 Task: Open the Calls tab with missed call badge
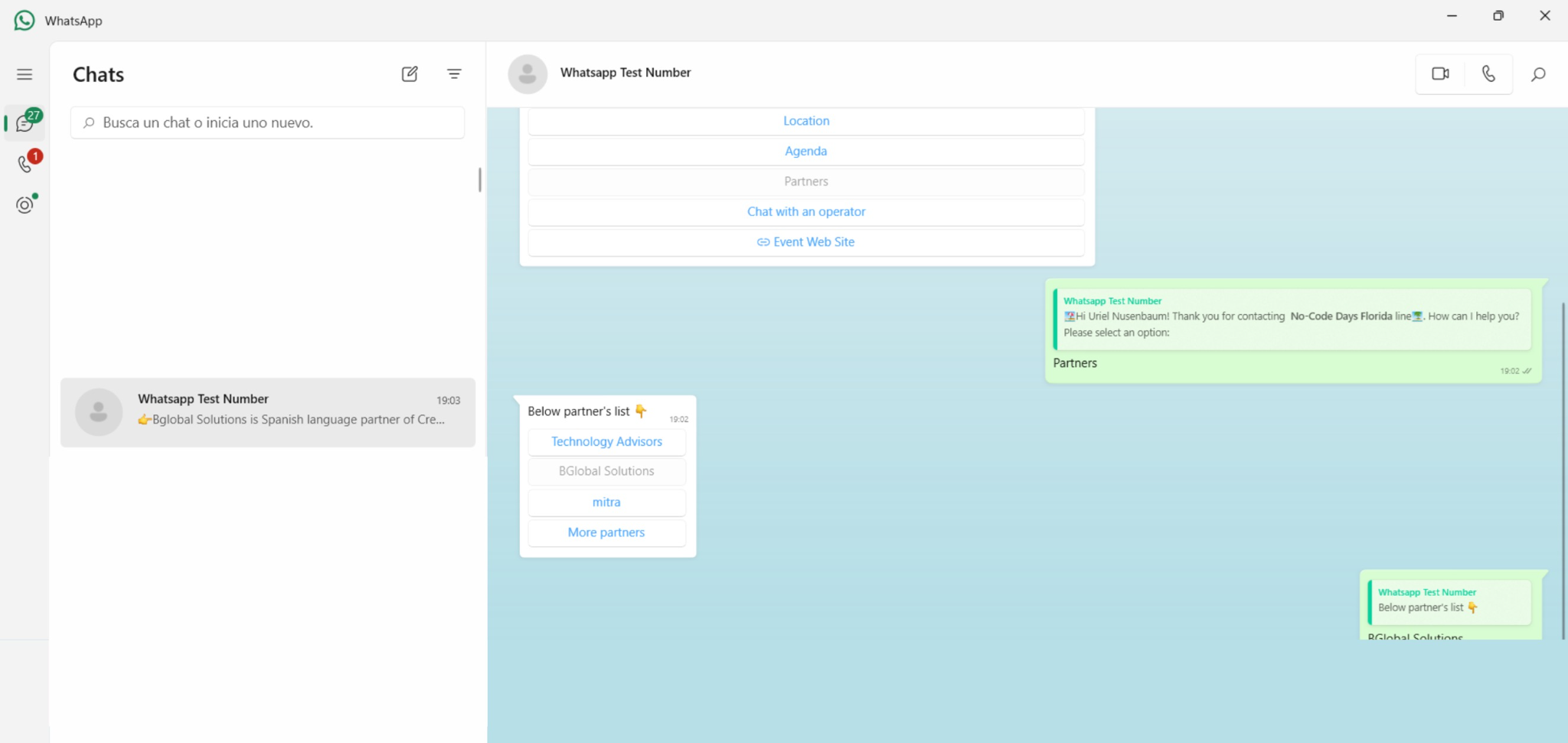25,163
